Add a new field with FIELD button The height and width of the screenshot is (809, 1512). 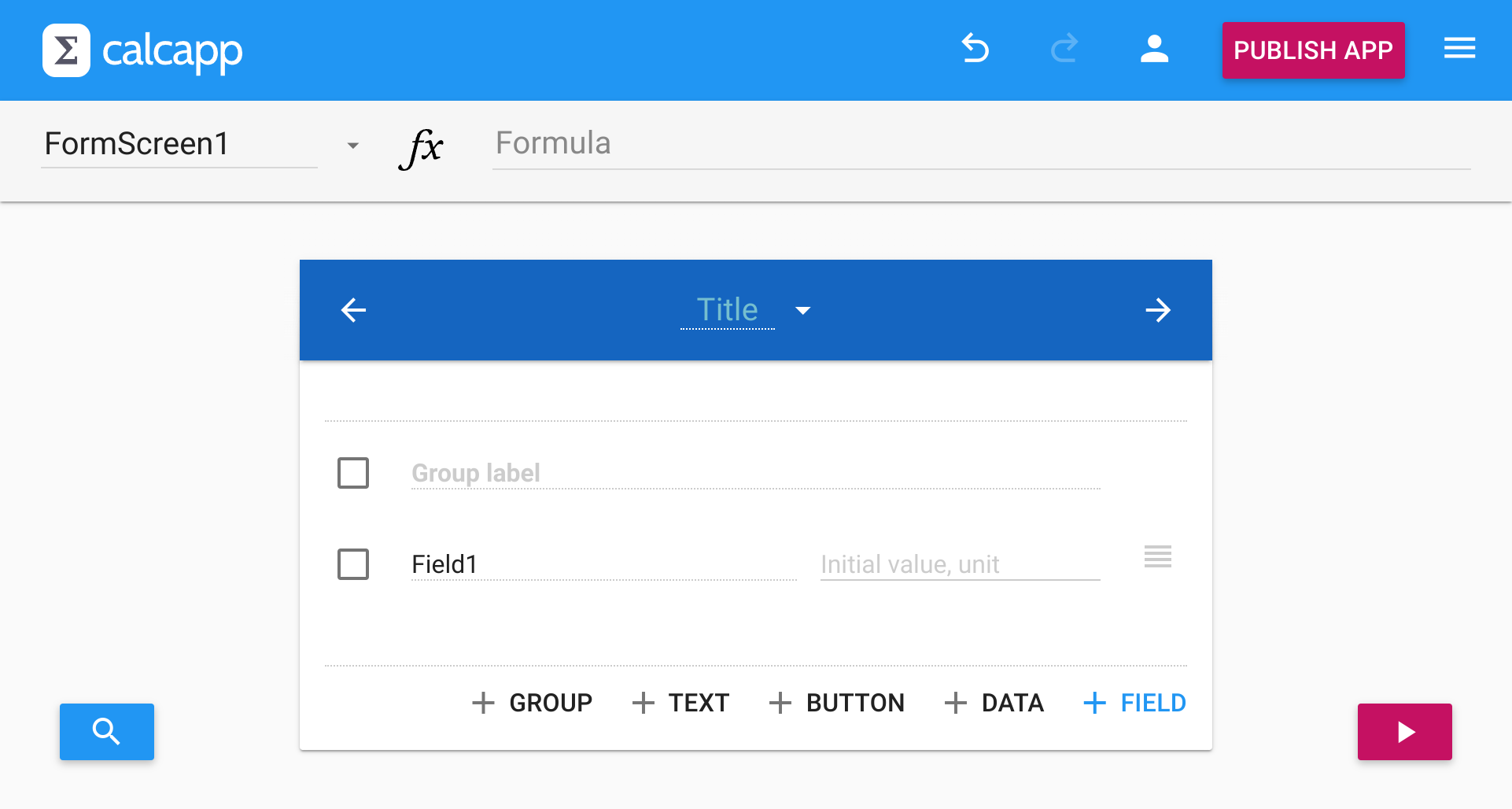pos(1134,703)
